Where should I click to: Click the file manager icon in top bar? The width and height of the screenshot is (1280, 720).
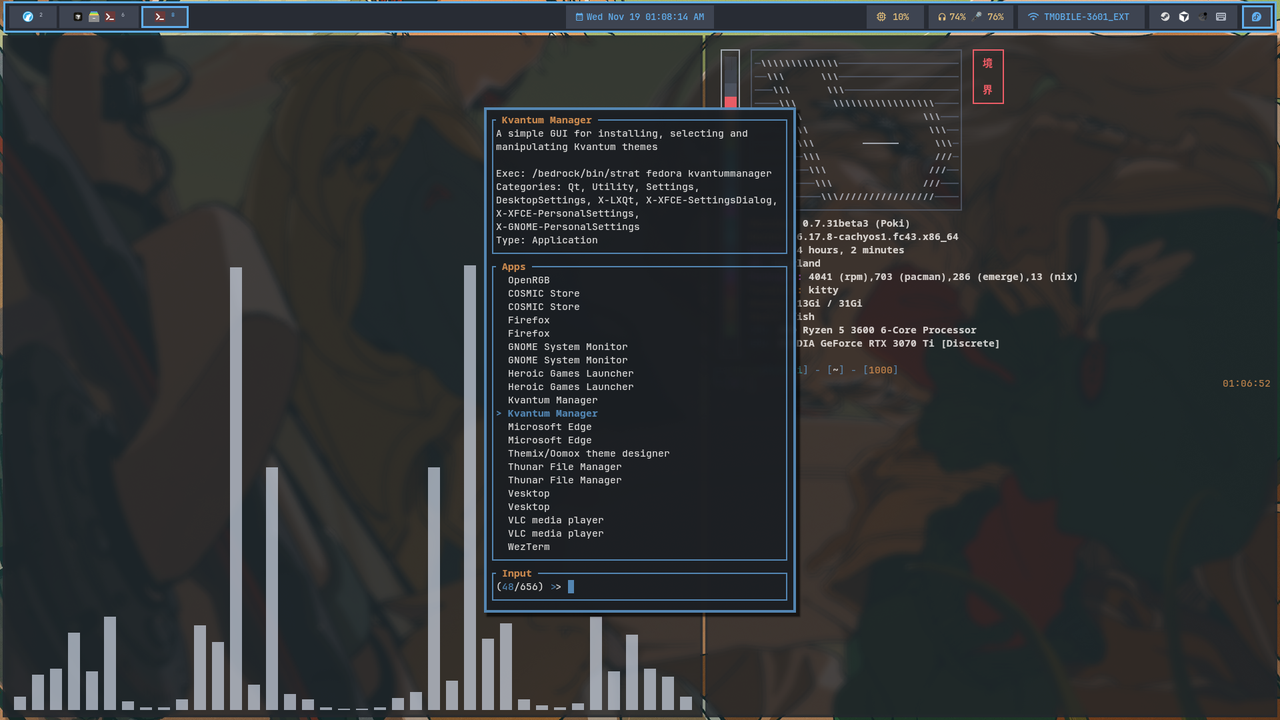pos(93,16)
